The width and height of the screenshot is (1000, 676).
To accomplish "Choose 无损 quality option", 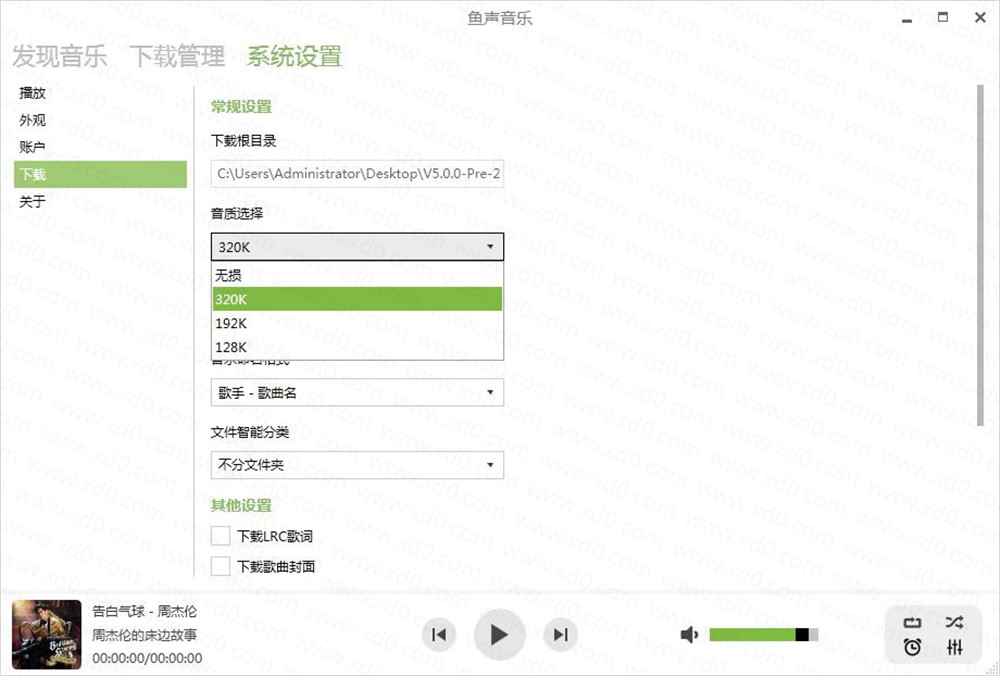I will point(357,275).
